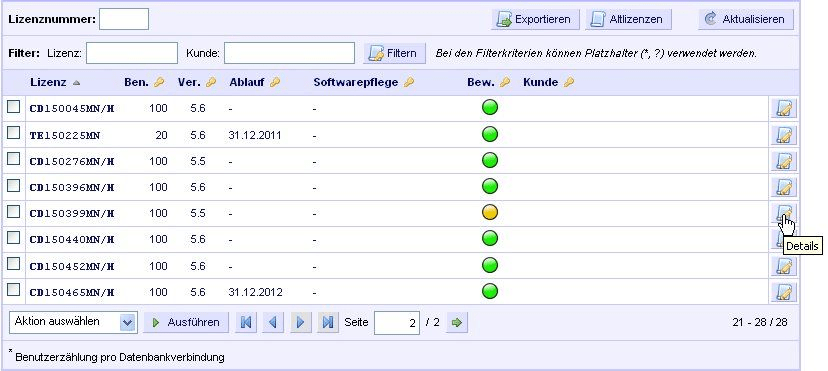Click the green status light of TE150225MN
Viewport: 828px width, 371px height.
click(490, 134)
